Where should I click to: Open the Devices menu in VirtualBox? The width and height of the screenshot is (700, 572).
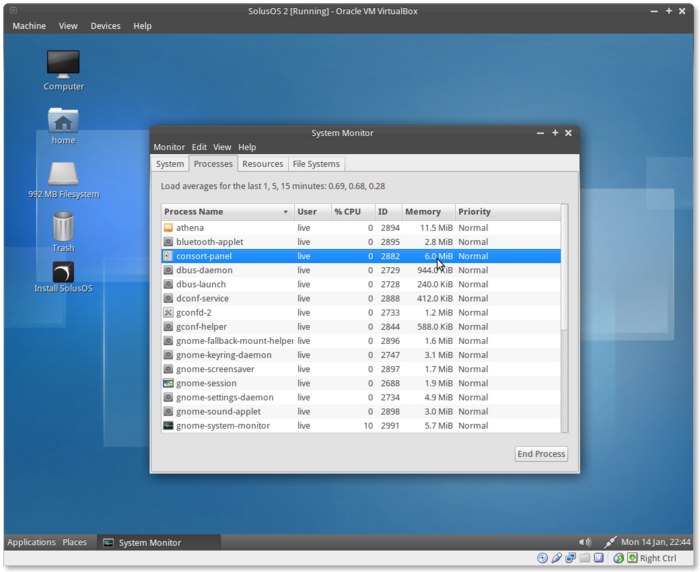(105, 26)
